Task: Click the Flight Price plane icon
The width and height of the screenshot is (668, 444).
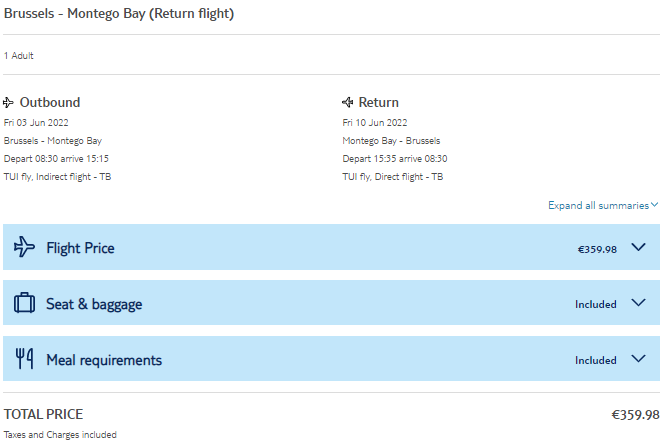Action: (x=24, y=247)
